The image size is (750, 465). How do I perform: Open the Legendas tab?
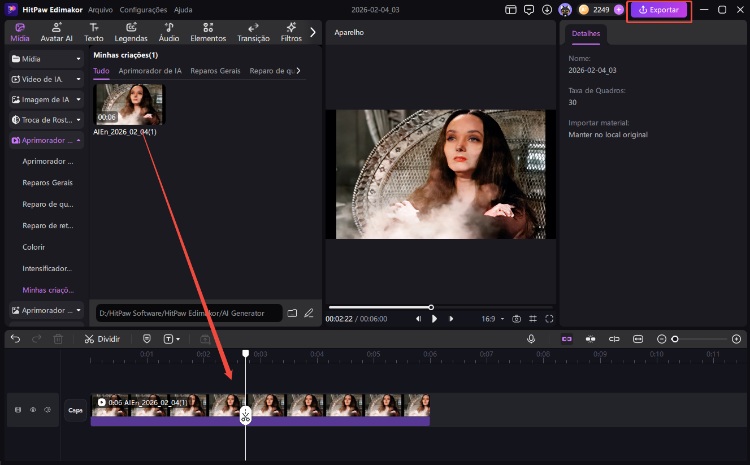(131, 33)
